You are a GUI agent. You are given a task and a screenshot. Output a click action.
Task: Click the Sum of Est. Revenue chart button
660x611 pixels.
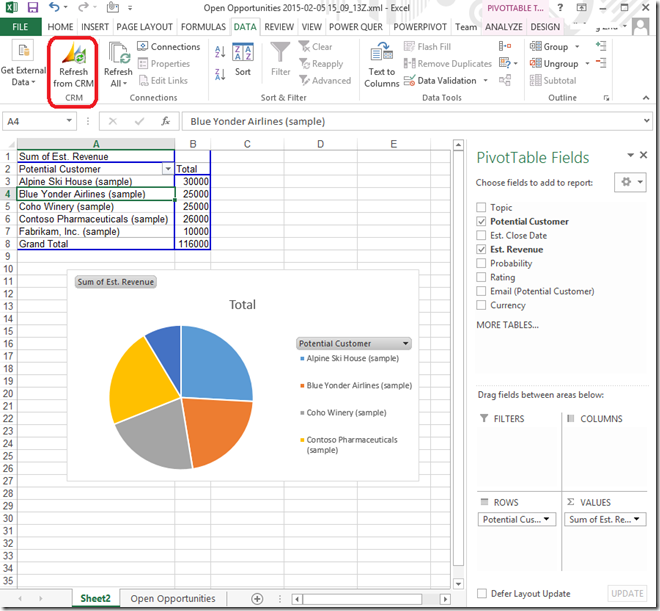click(115, 282)
